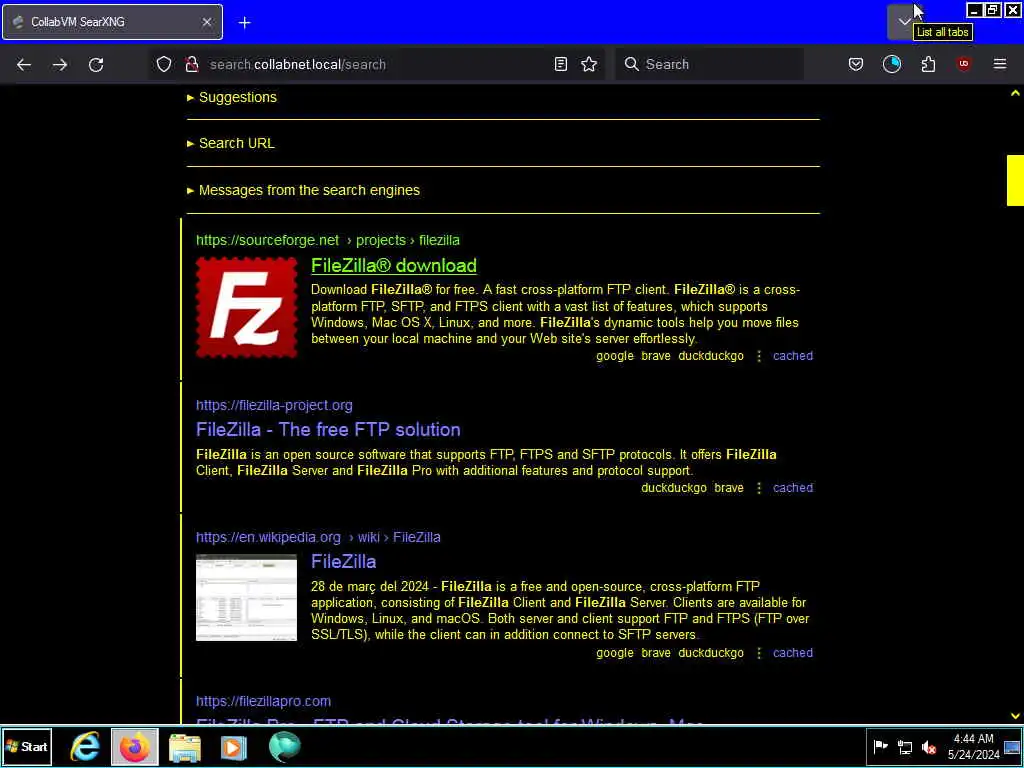Toggle reader view icon in address bar
The width and height of the screenshot is (1024, 768).
560,64
